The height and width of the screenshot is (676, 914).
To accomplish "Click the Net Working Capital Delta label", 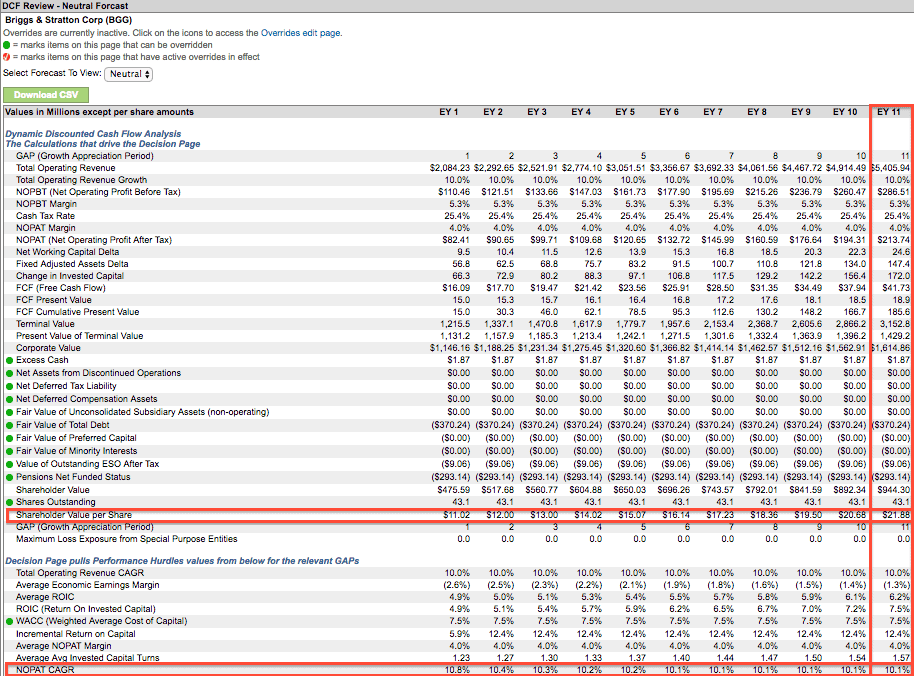I will click(68, 252).
